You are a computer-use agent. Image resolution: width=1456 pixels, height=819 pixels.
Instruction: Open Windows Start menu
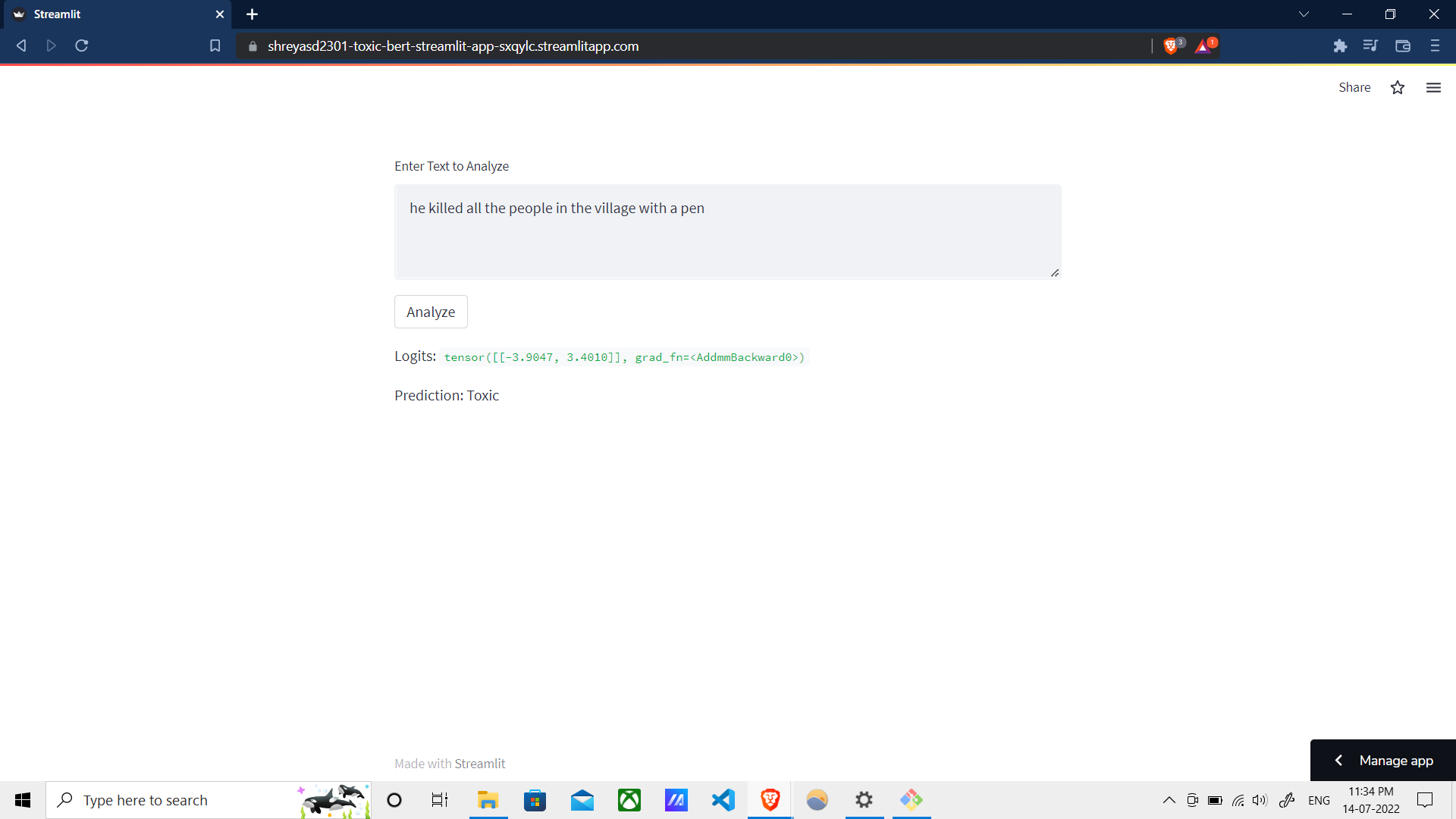coord(22,800)
